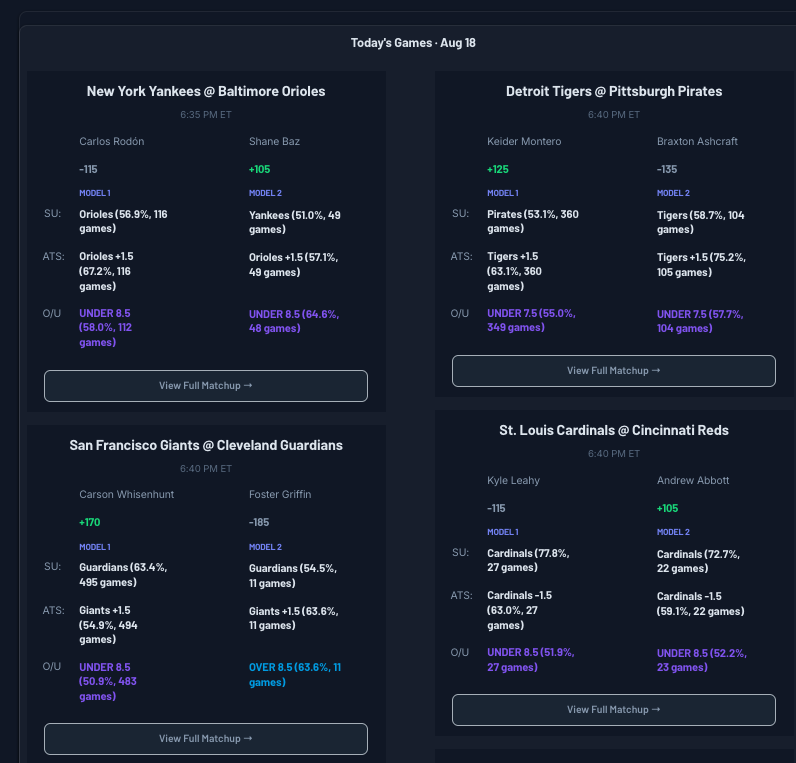Click pitcher name Carson Whisenhunt

(x=126, y=494)
